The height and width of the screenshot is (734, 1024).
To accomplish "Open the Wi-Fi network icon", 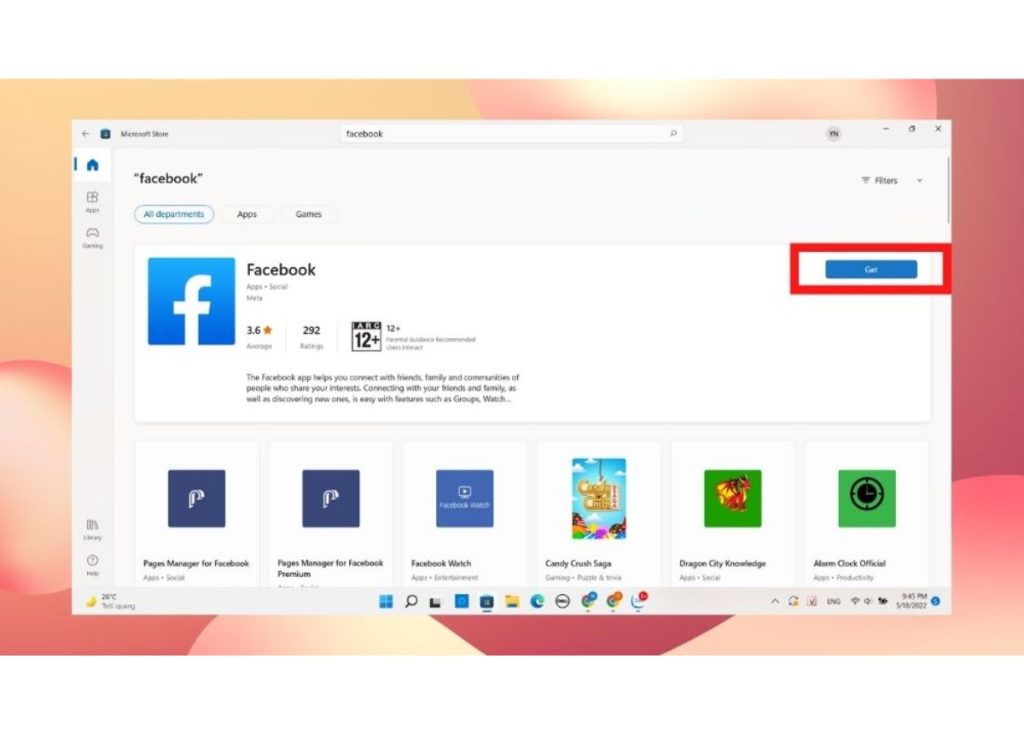I will 855,601.
